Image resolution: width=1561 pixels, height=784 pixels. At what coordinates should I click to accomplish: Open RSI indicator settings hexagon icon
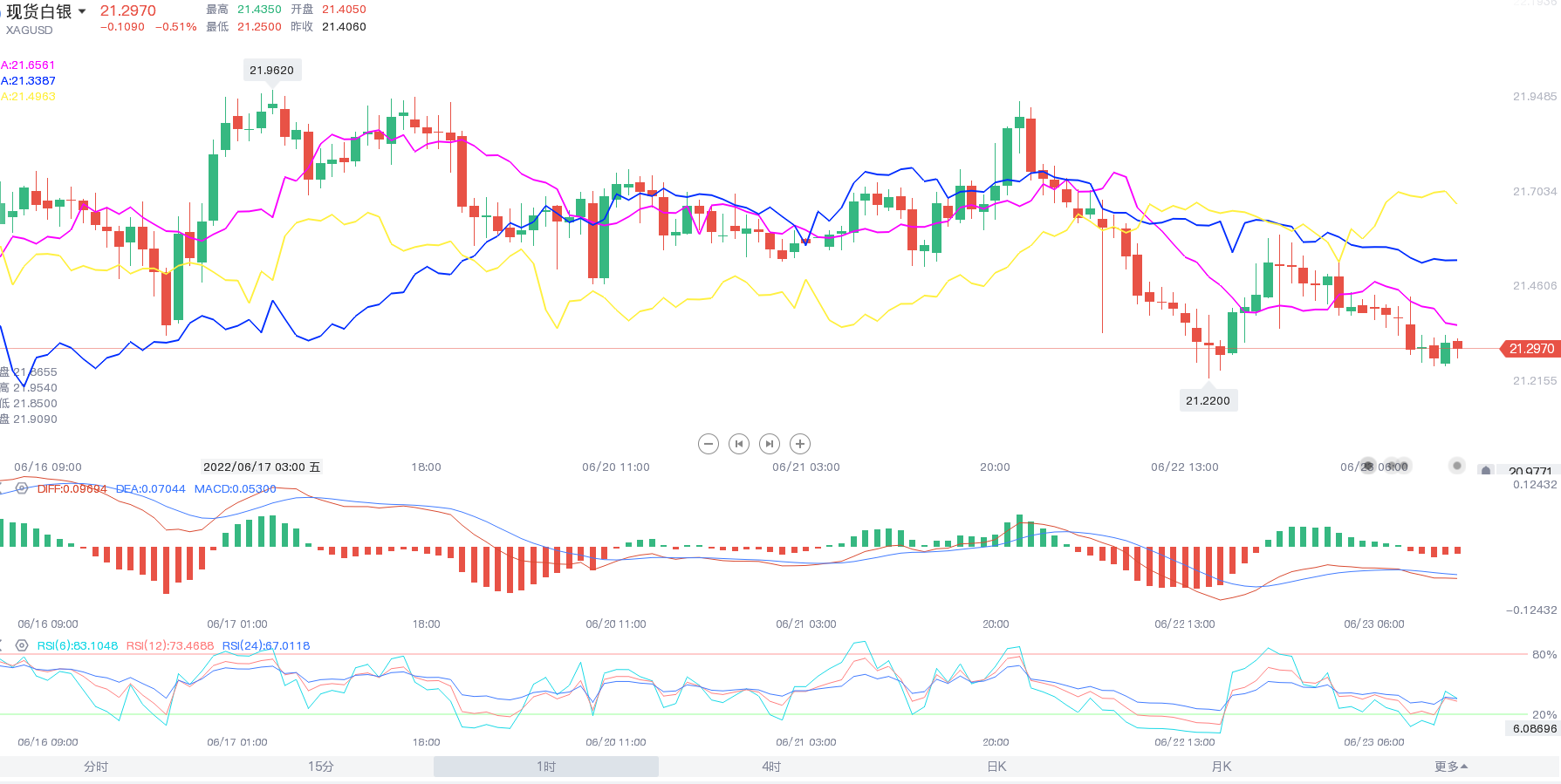click(x=22, y=645)
